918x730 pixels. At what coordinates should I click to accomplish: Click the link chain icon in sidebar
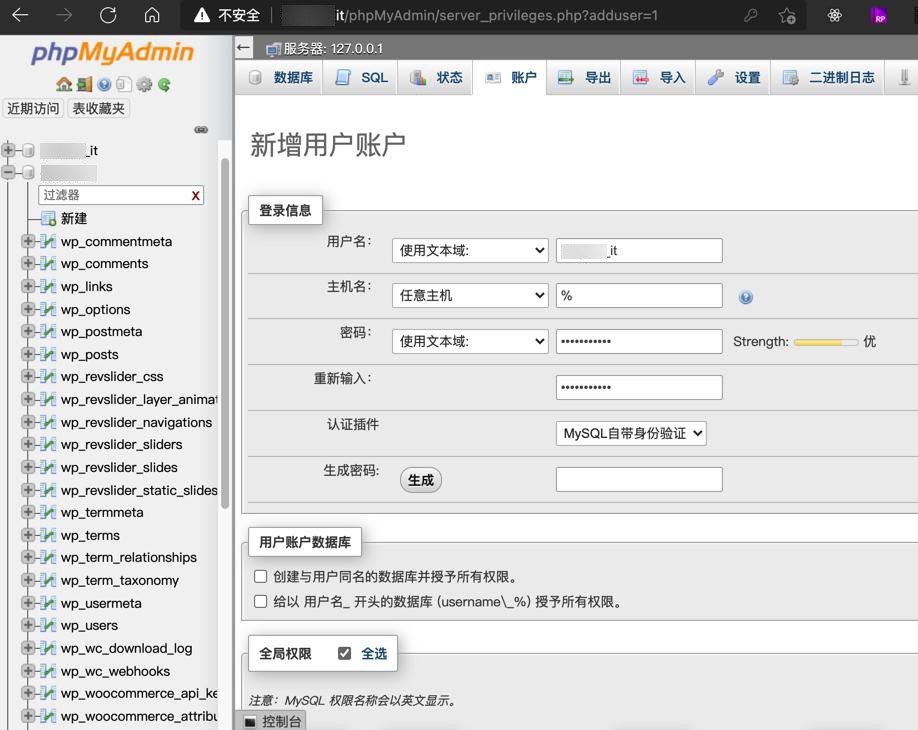click(201, 129)
